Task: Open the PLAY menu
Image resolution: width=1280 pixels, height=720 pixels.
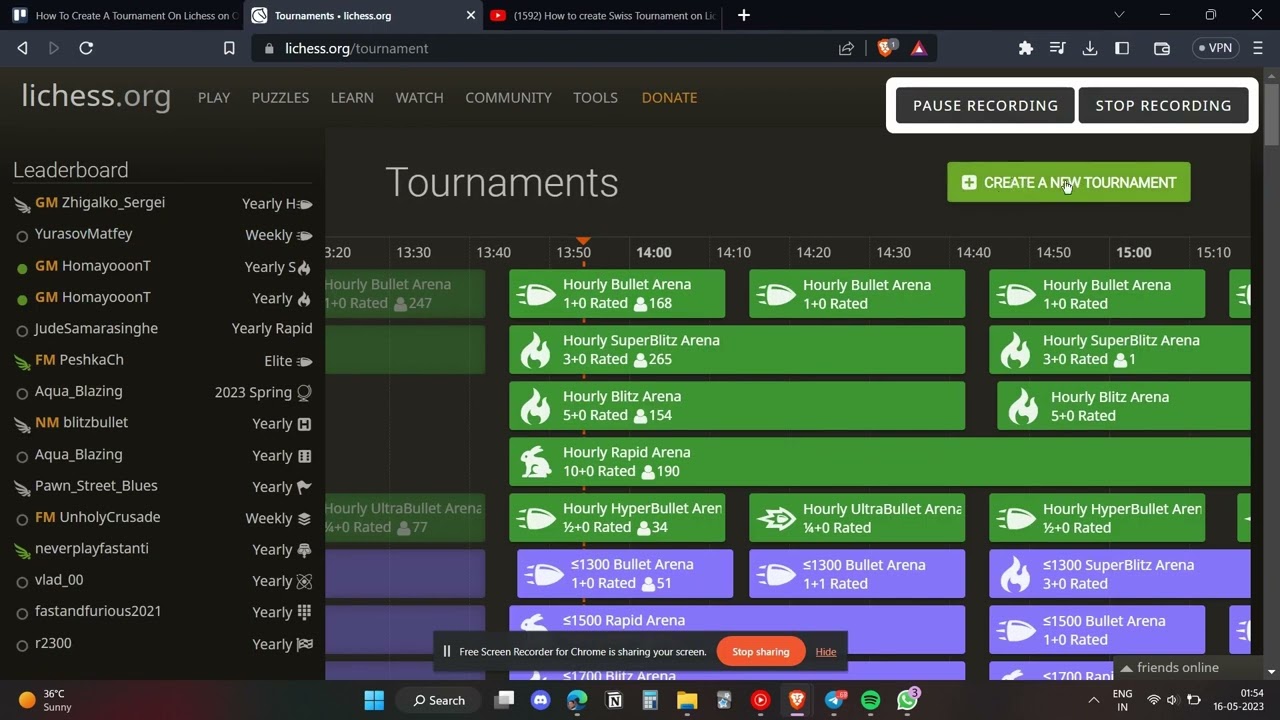Action: click(x=214, y=97)
